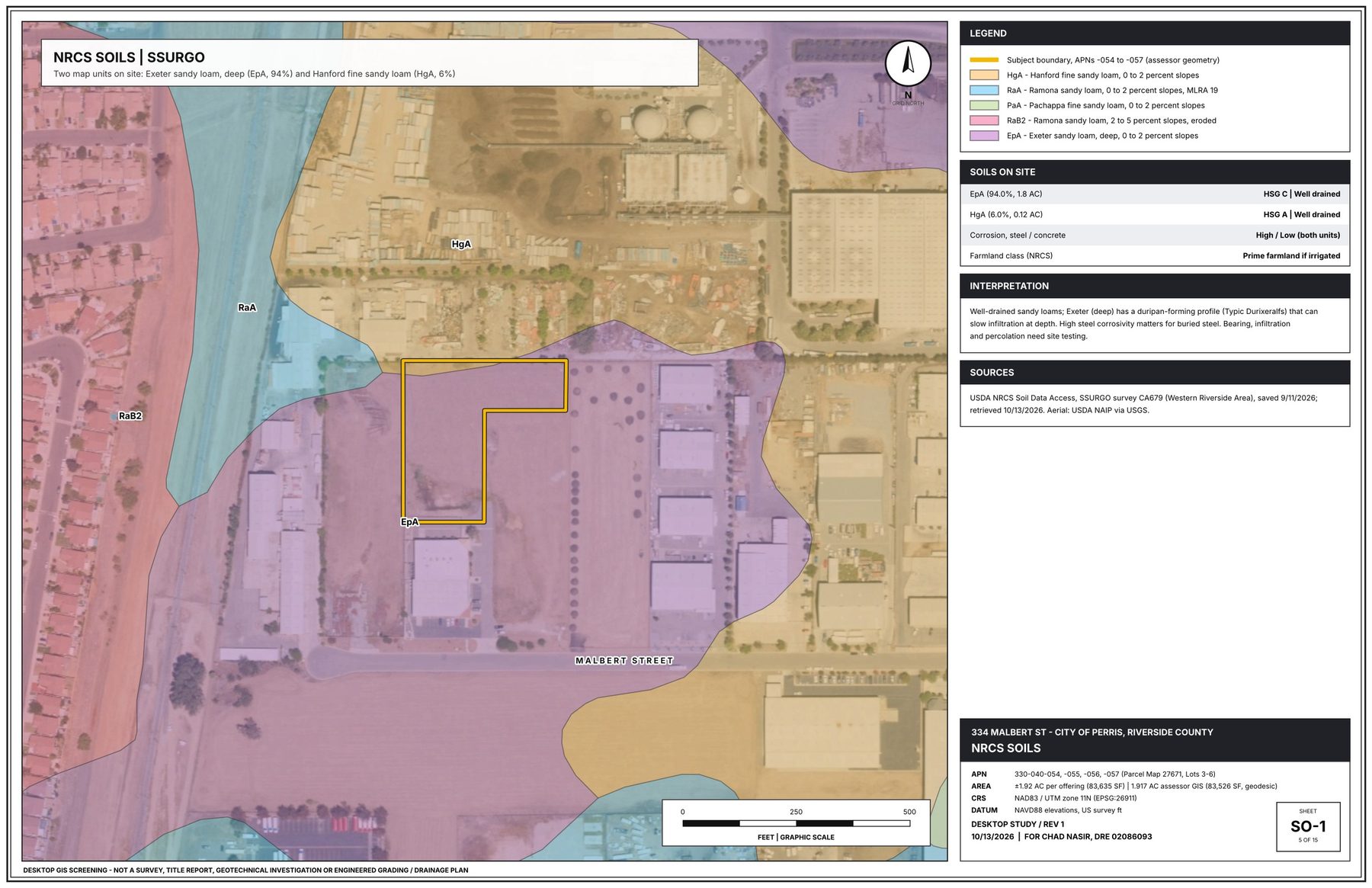Click the 'HSG A | Well drained' value

(x=1301, y=215)
